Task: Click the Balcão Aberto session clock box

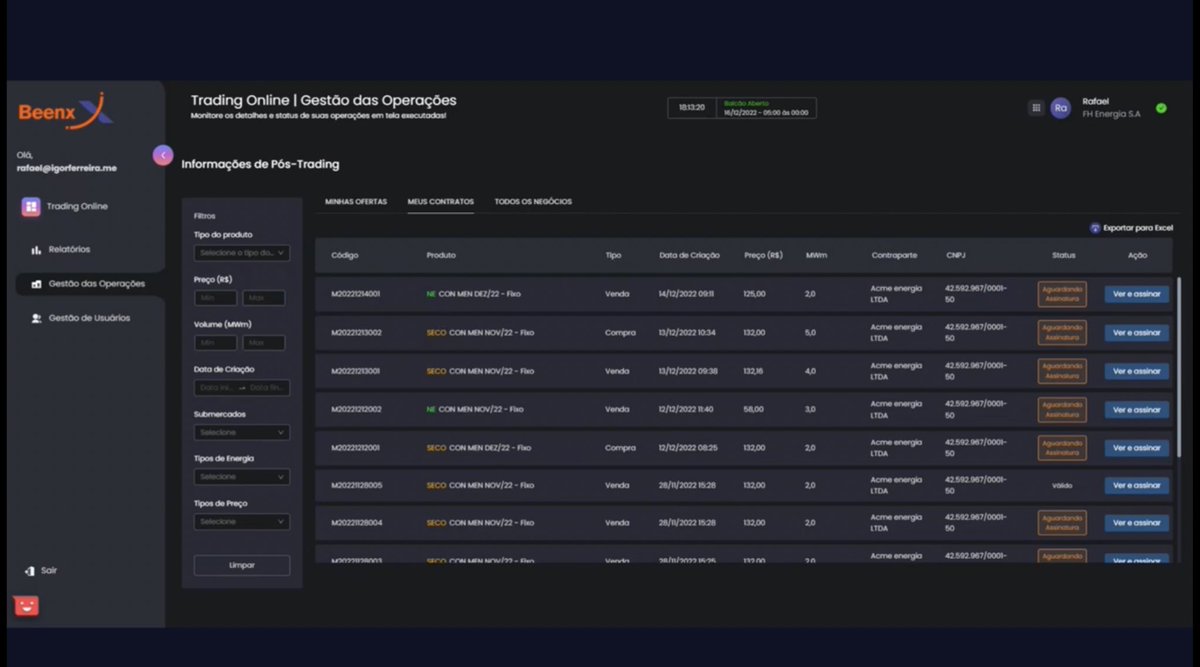Action: tap(742, 108)
